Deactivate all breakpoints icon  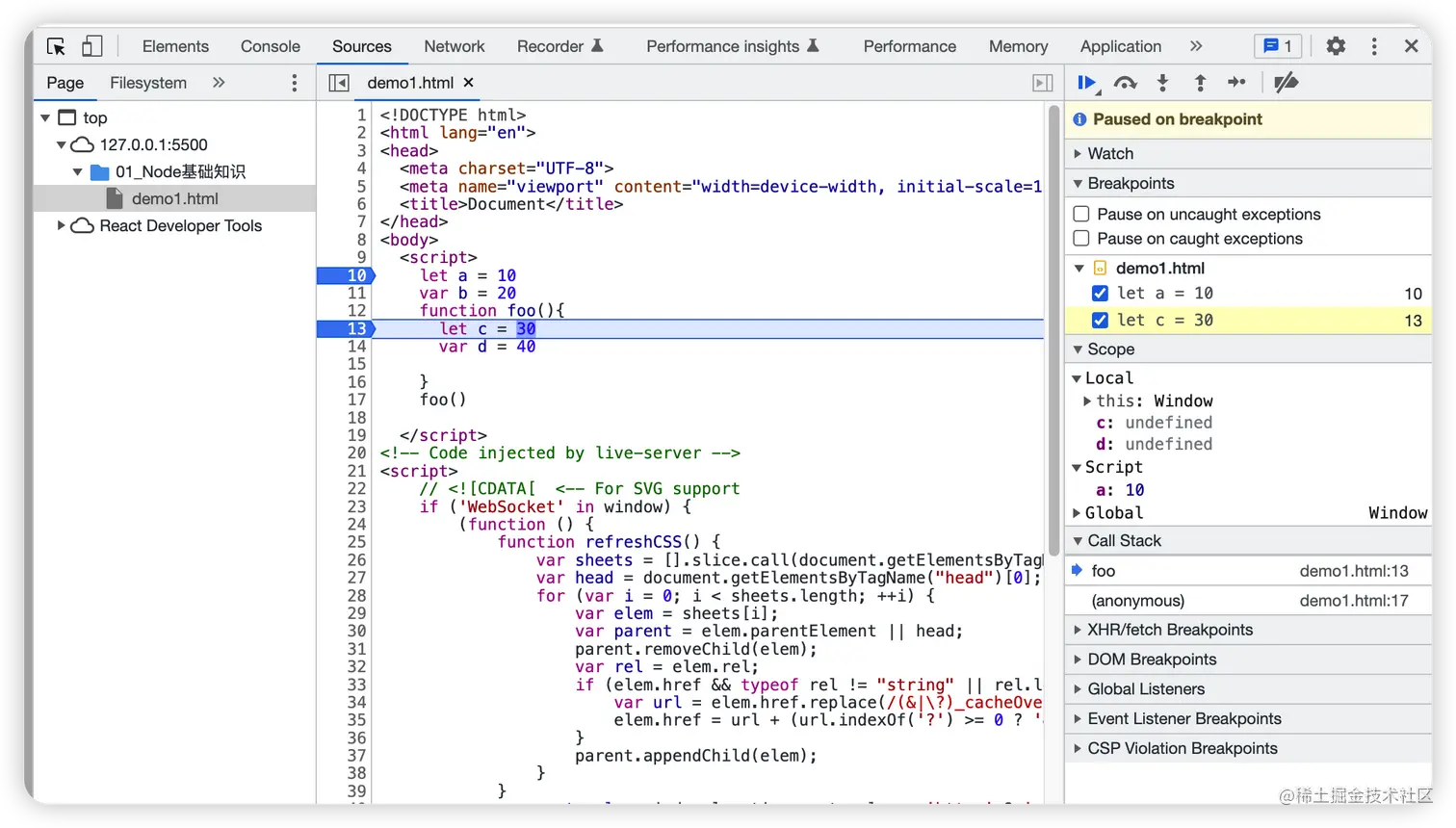point(1286,83)
